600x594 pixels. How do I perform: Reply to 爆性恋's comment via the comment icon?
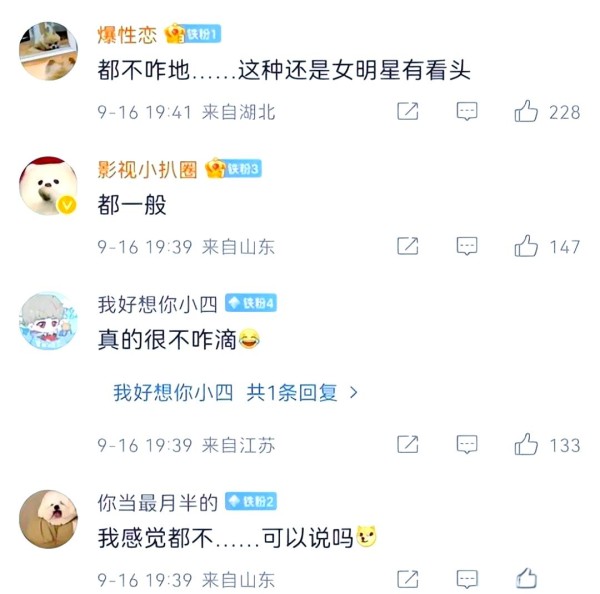coord(467,112)
